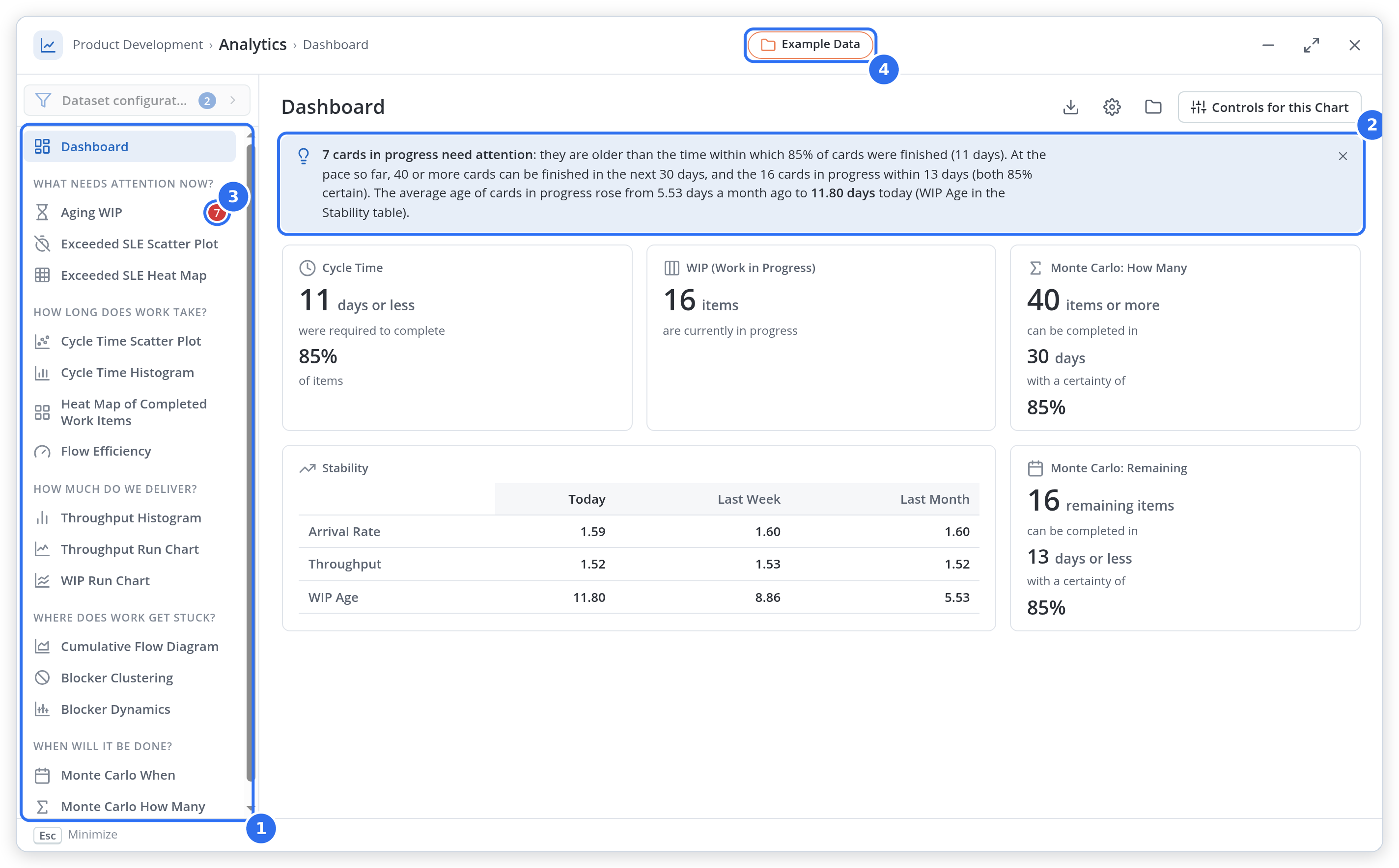Click the Cycle Time card clock icon
Image resolution: width=1399 pixels, height=868 pixels.
(x=307, y=268)
